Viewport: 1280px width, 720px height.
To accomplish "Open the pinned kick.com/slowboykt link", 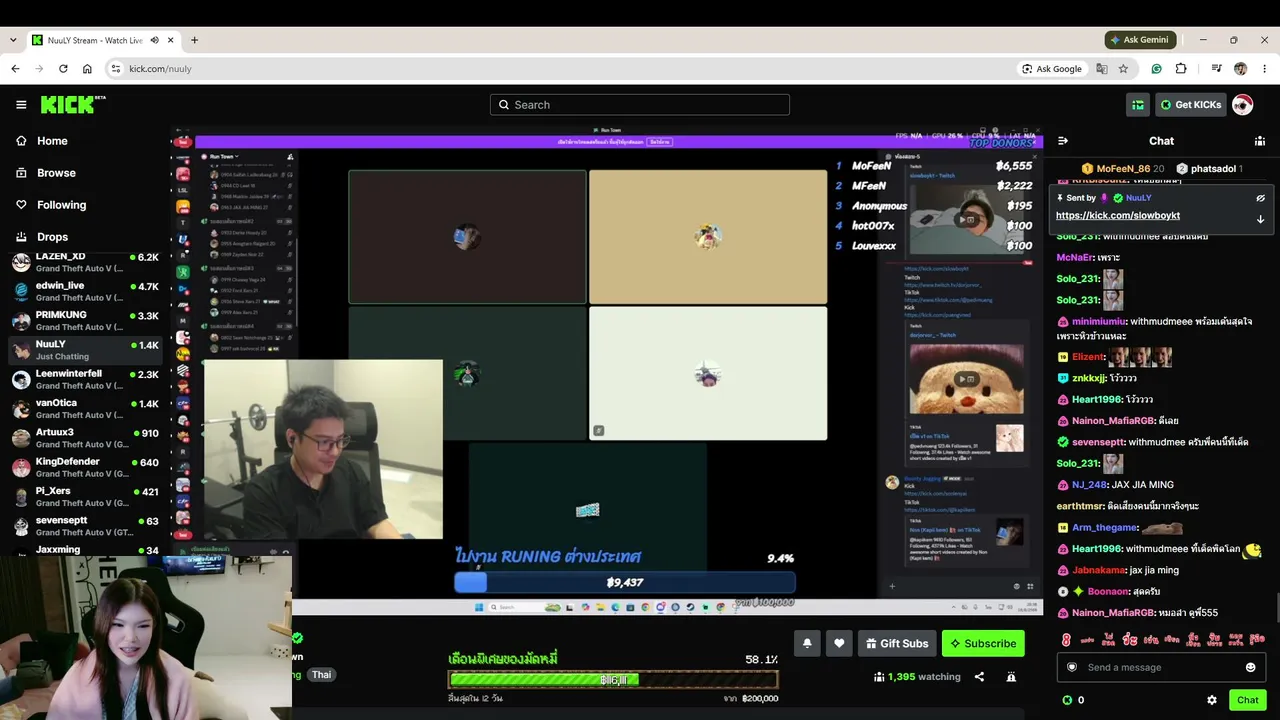I will click(1118, 216).
